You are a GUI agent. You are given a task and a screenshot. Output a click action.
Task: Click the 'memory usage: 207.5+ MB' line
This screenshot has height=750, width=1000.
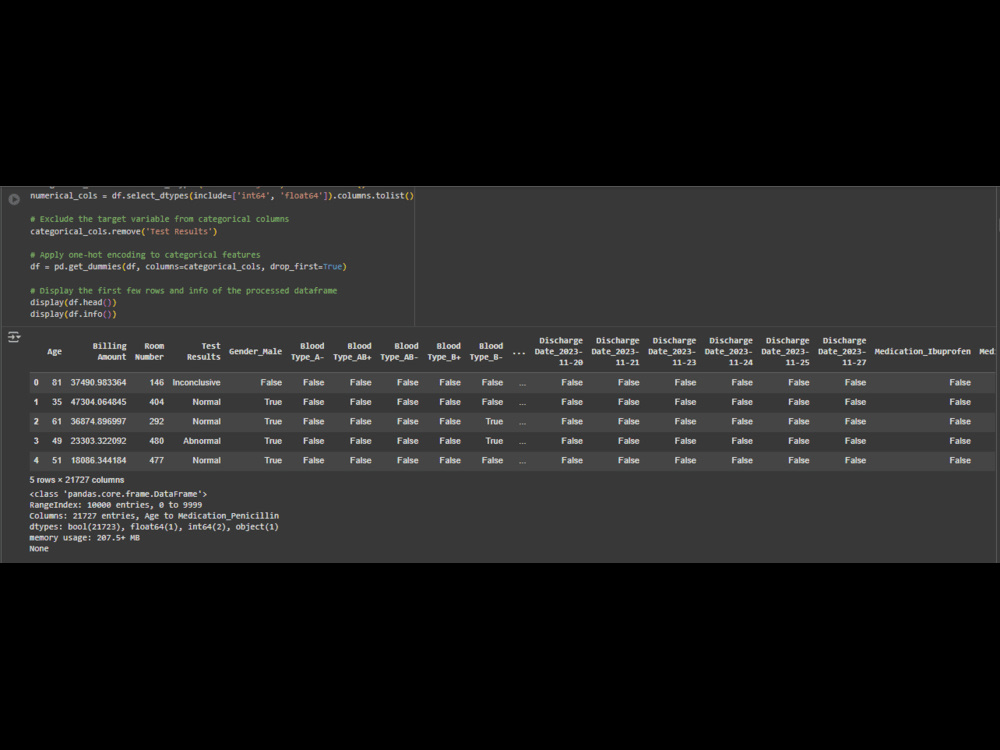[x=84, y=538]
